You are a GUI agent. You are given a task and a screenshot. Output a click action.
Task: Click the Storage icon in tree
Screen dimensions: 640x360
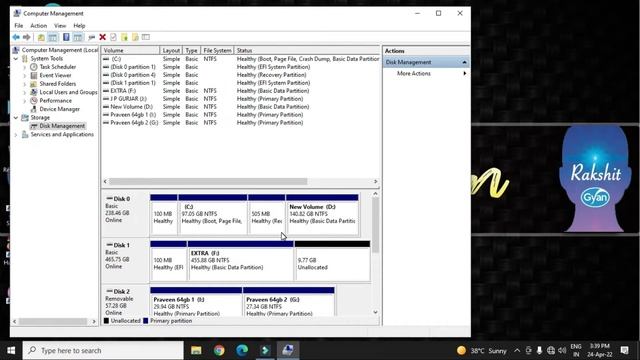pyautogui.click(x=25, y=118)
